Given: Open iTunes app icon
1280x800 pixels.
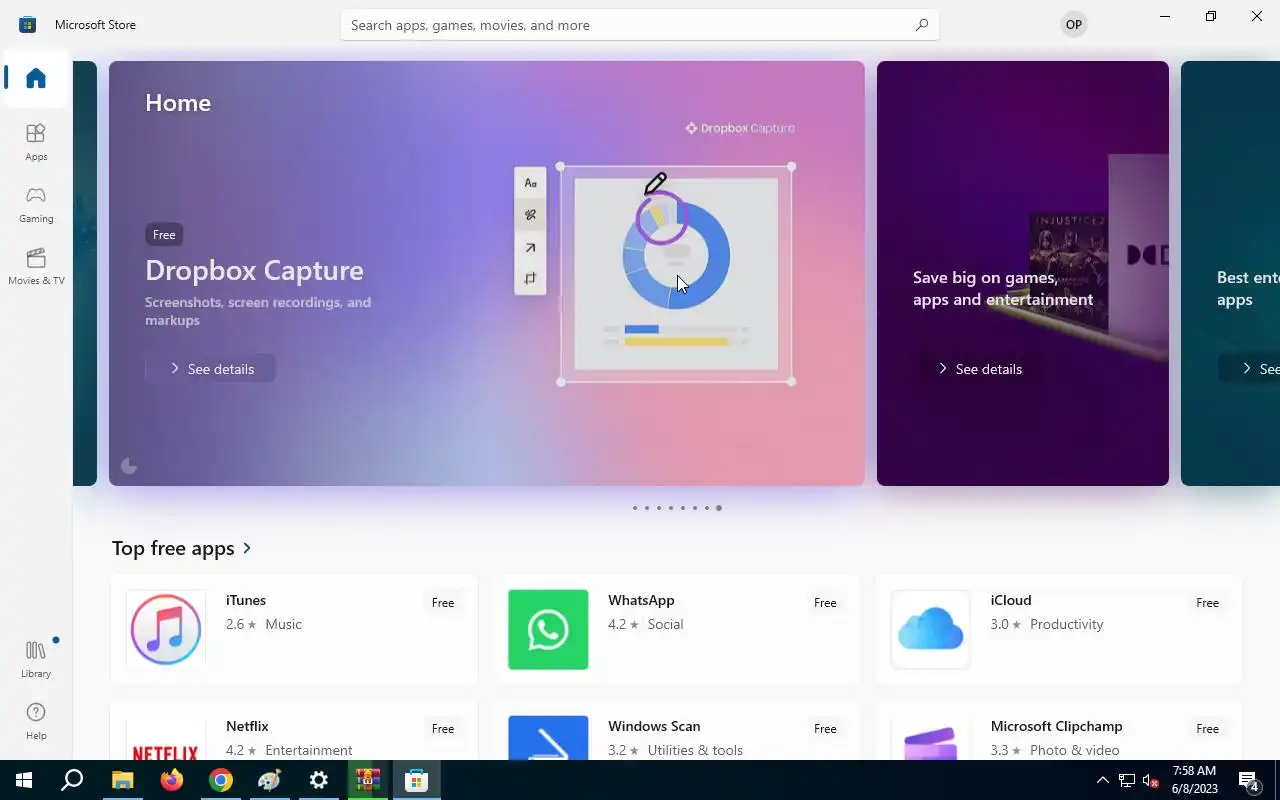Looking at the screenshot, I should (x=166, y=629).
